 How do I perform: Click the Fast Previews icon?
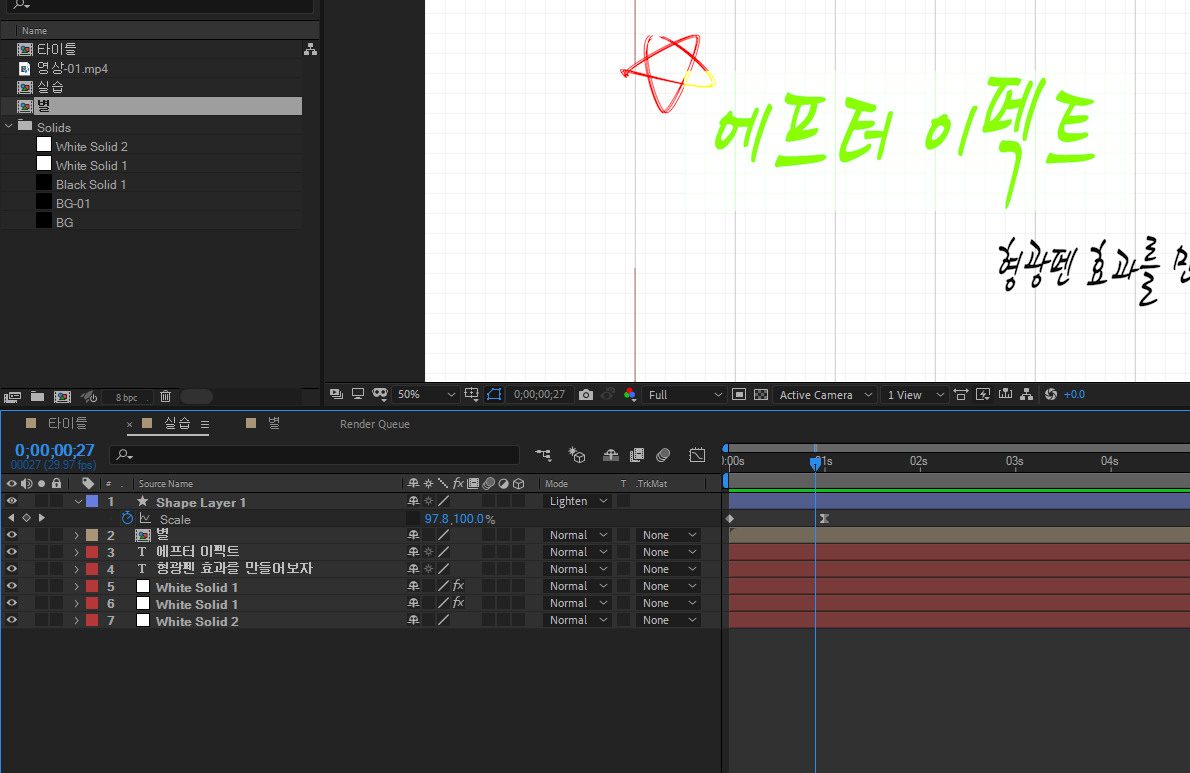tap(983, 394)
